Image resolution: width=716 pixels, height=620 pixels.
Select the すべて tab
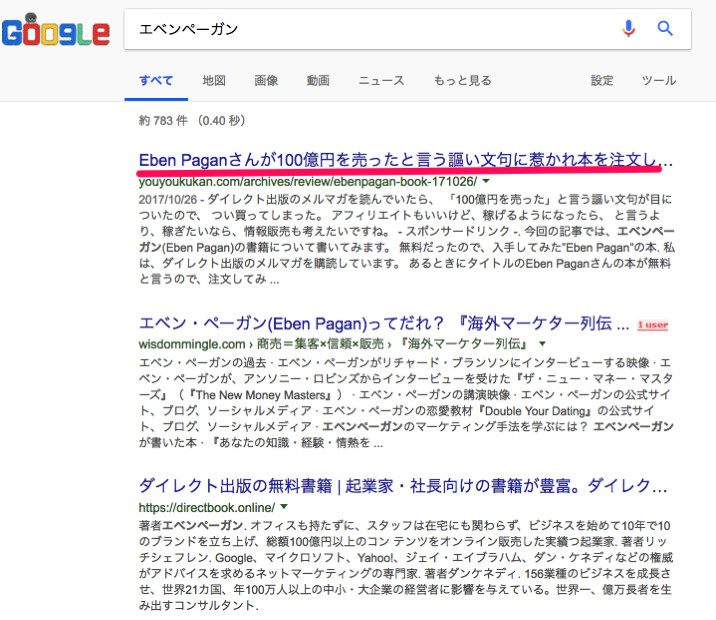(156, 81)
